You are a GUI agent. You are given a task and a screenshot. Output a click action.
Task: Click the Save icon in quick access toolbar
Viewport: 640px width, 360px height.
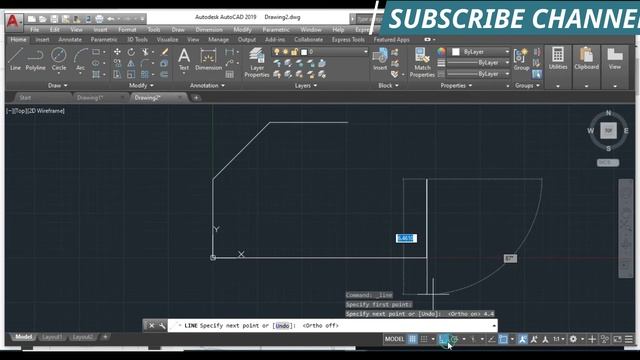[54, 19]
